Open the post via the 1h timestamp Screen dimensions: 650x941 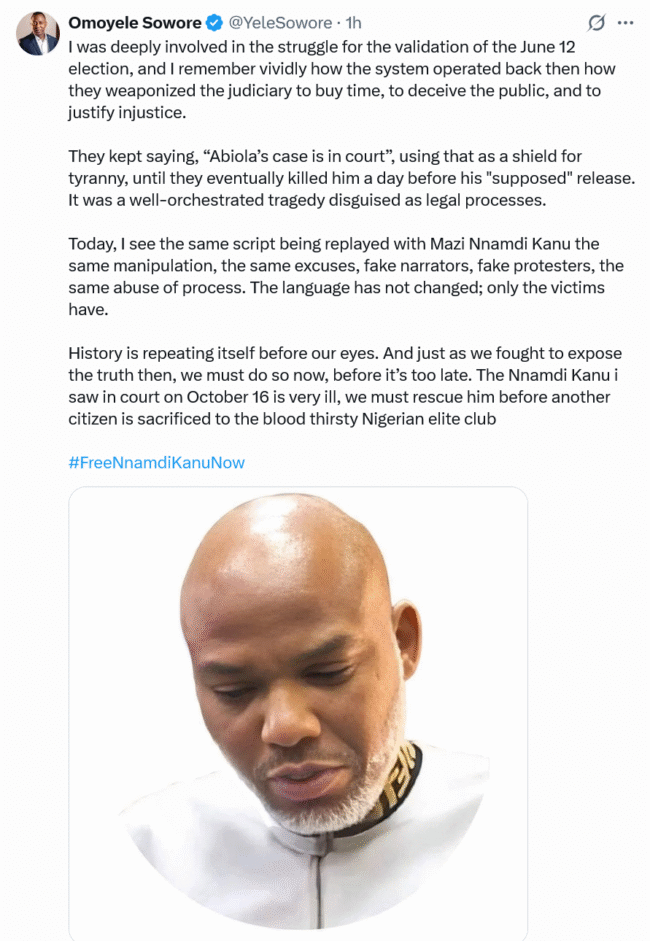354,23
